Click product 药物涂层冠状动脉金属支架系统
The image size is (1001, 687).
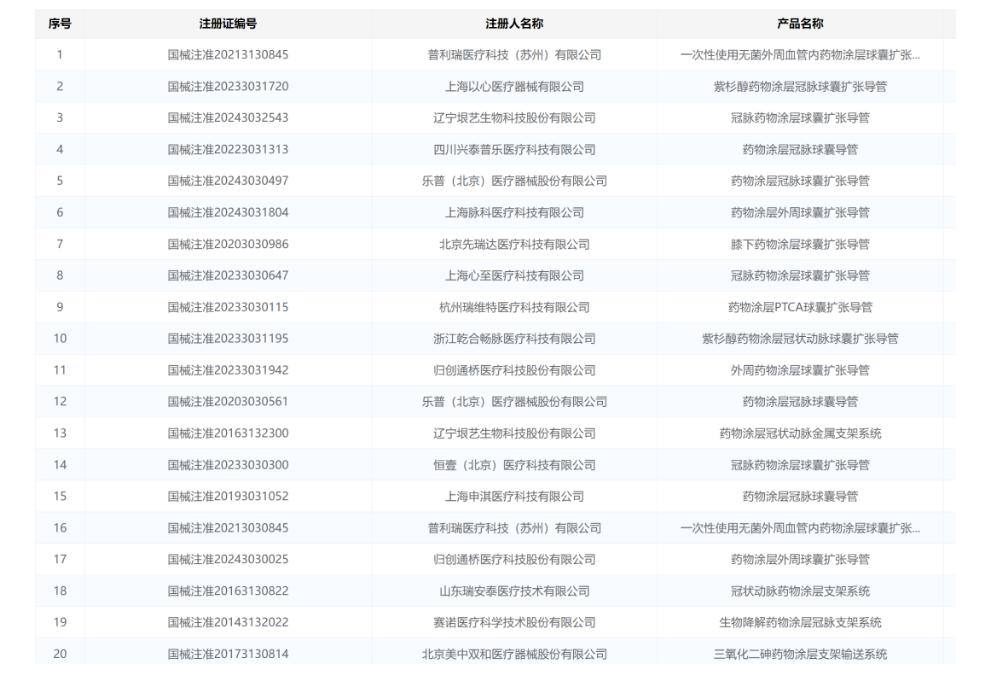[x=800, y=434]
